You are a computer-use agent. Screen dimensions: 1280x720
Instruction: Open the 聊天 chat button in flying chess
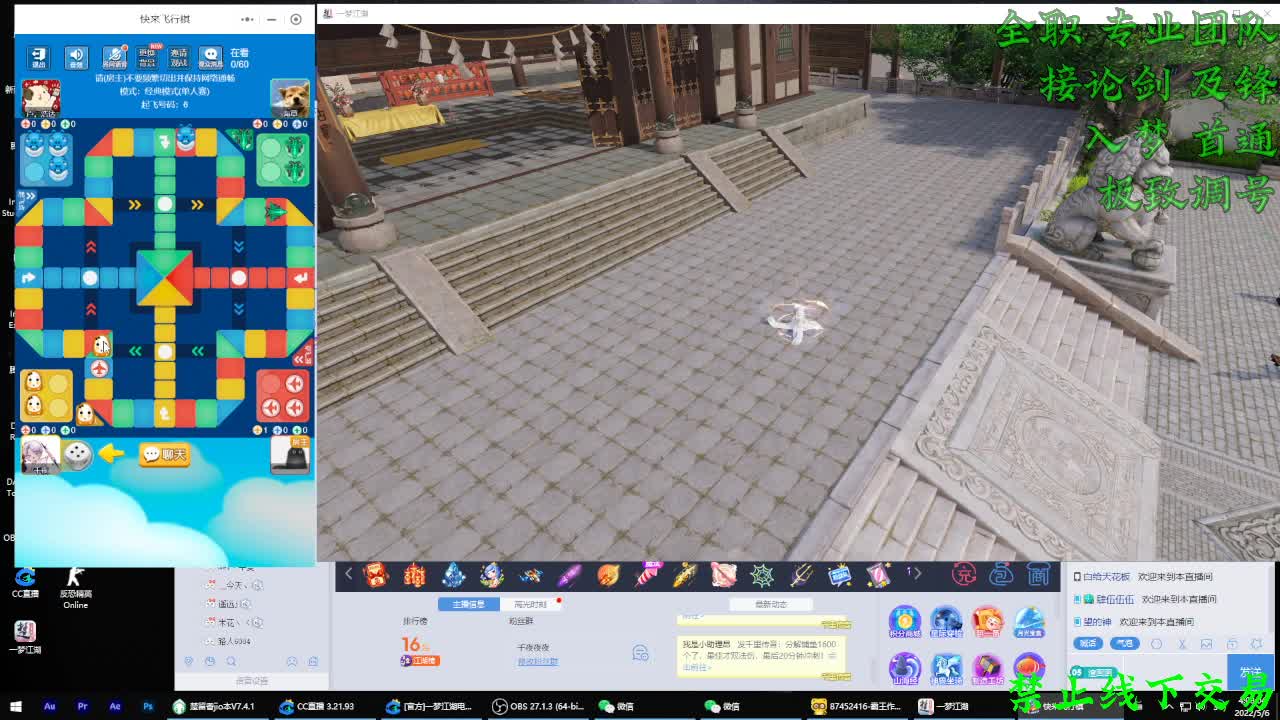[x=165, y=455]
